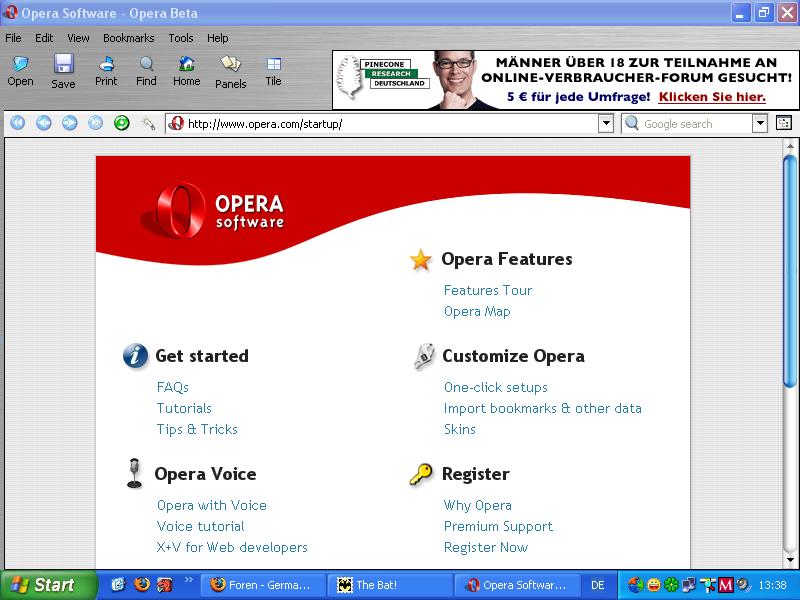Click the Fast Forward navigation button
The height and width of the screenshot is (600, 800).
95,123
